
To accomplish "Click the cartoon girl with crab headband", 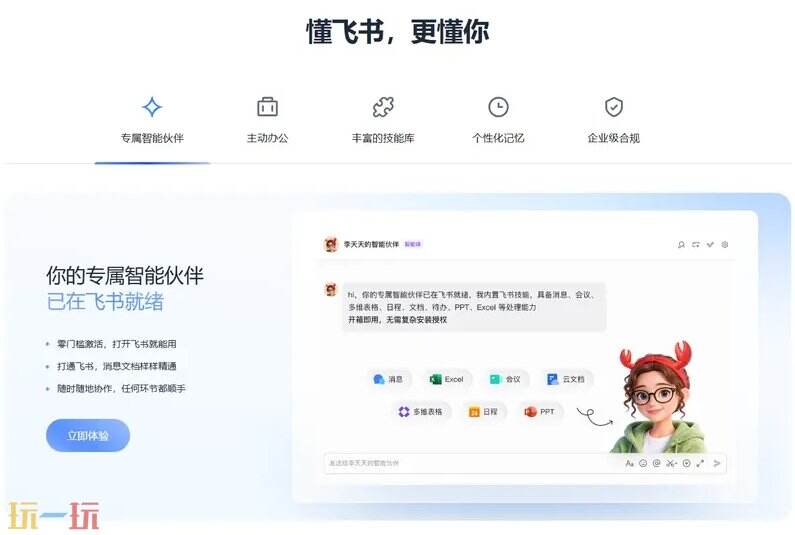I will 657,398.
